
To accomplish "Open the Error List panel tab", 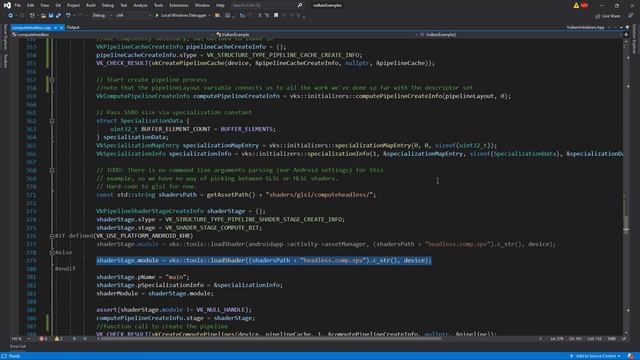I will click(x=18, y=347).
